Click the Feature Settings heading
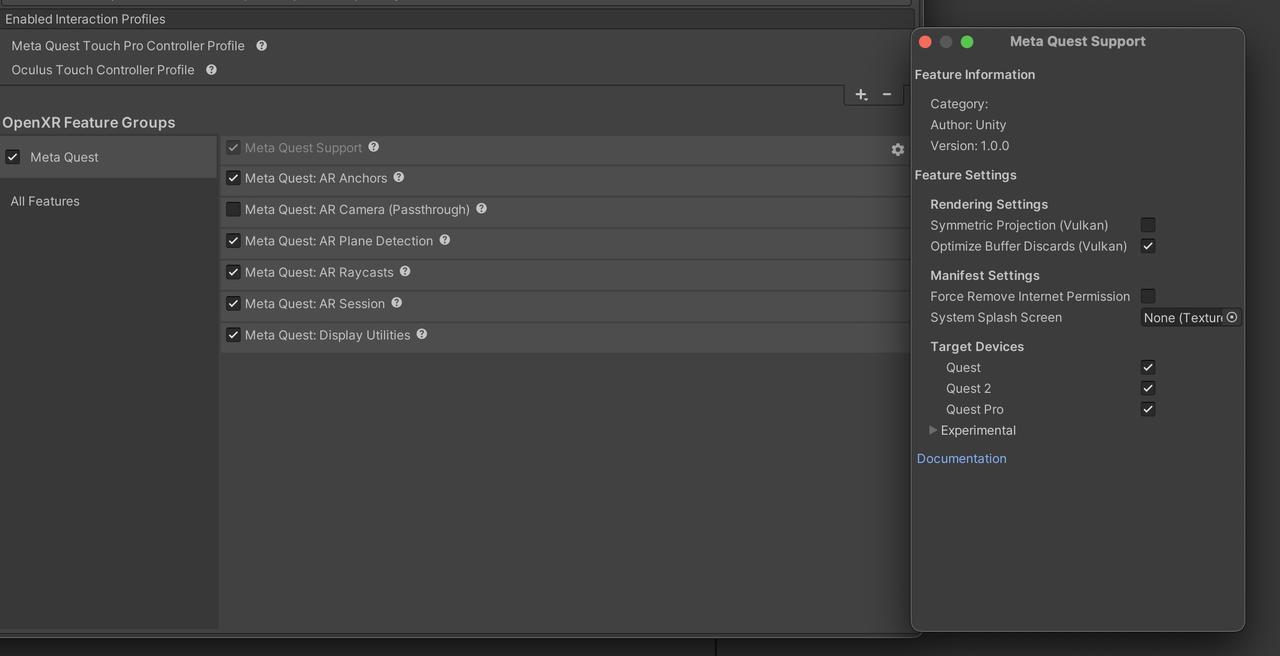1280x656 pixels. [x=966, y=174]
